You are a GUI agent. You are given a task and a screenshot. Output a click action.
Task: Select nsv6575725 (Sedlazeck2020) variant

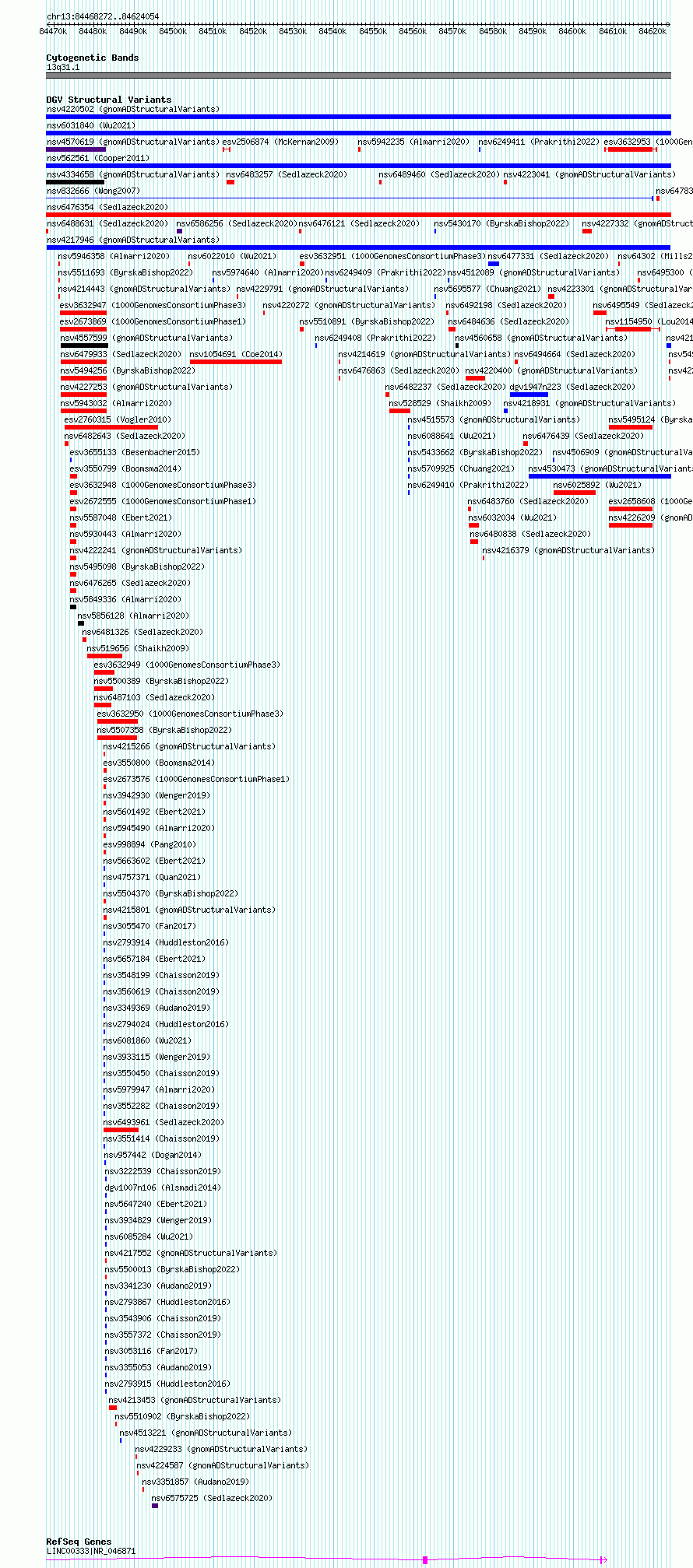click(212, 1498)
